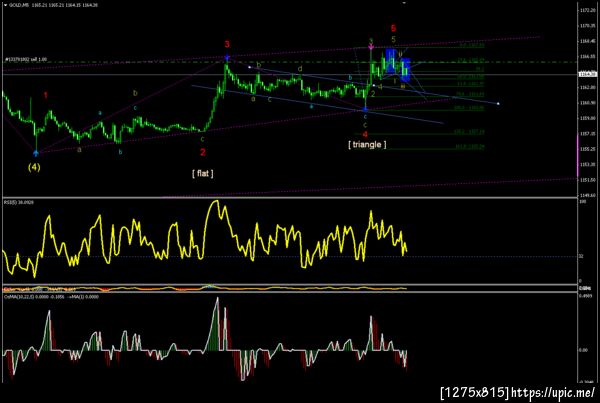This screenshot has width=600, height=403.
Task: Select the lower blue rectangle object
Action: [405, 70]
